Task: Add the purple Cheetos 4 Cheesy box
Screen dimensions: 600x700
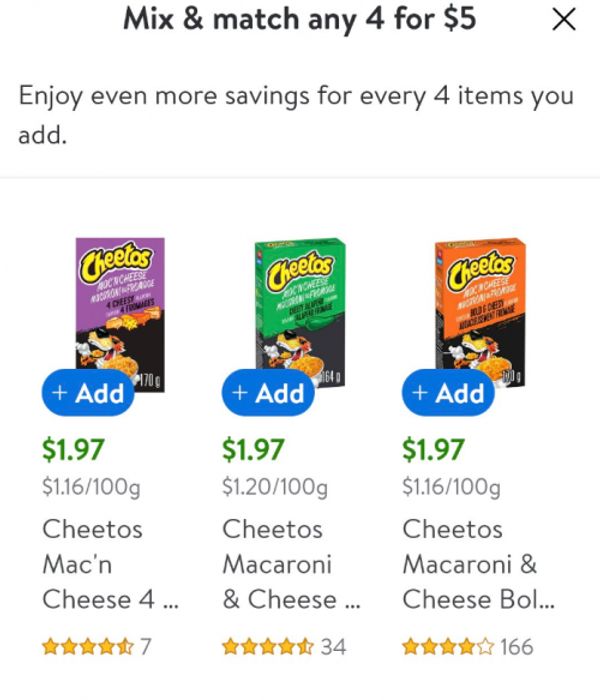Action: [x=88, y=393]
